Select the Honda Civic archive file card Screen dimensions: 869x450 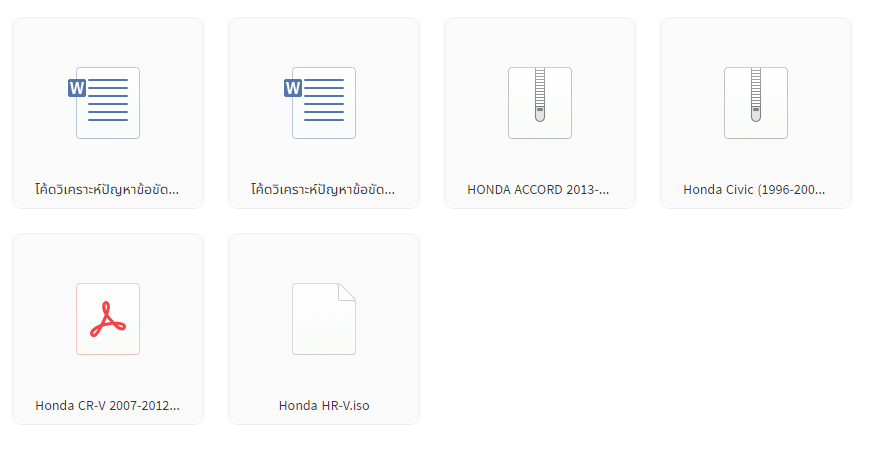pos(756,113)
